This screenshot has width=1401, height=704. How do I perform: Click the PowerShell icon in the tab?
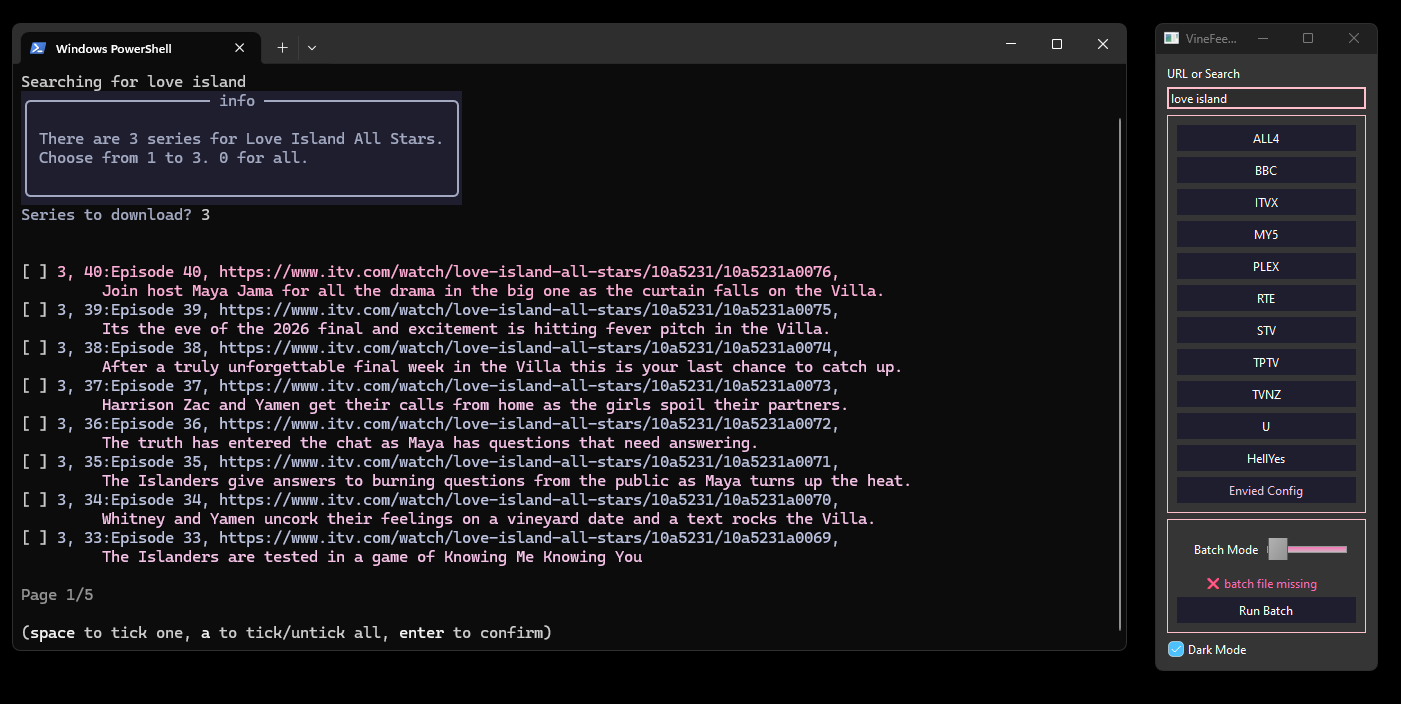(38, 48)
